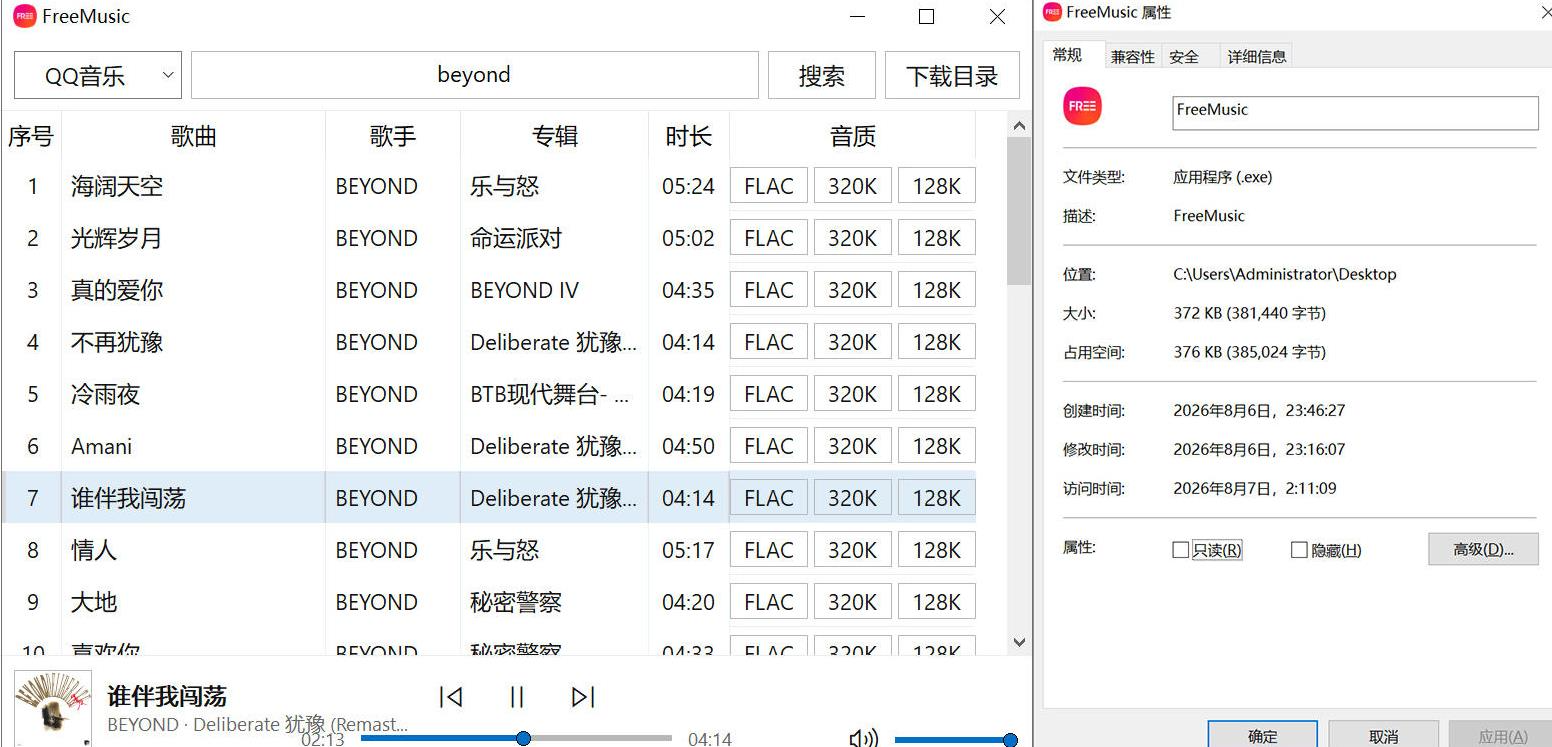
Task: Download 冷雨夜 in FLAC quality
Action: (x=769, y=394)
